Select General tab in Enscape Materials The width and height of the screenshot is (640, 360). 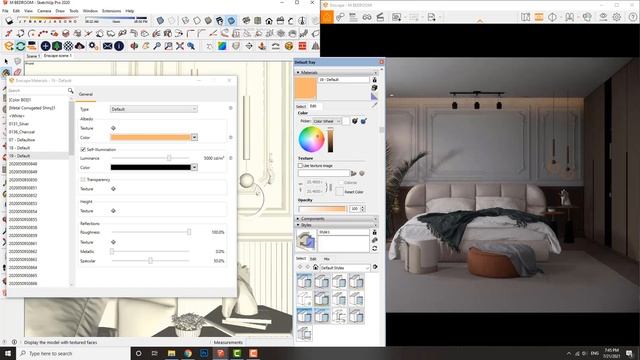point(86,94)
